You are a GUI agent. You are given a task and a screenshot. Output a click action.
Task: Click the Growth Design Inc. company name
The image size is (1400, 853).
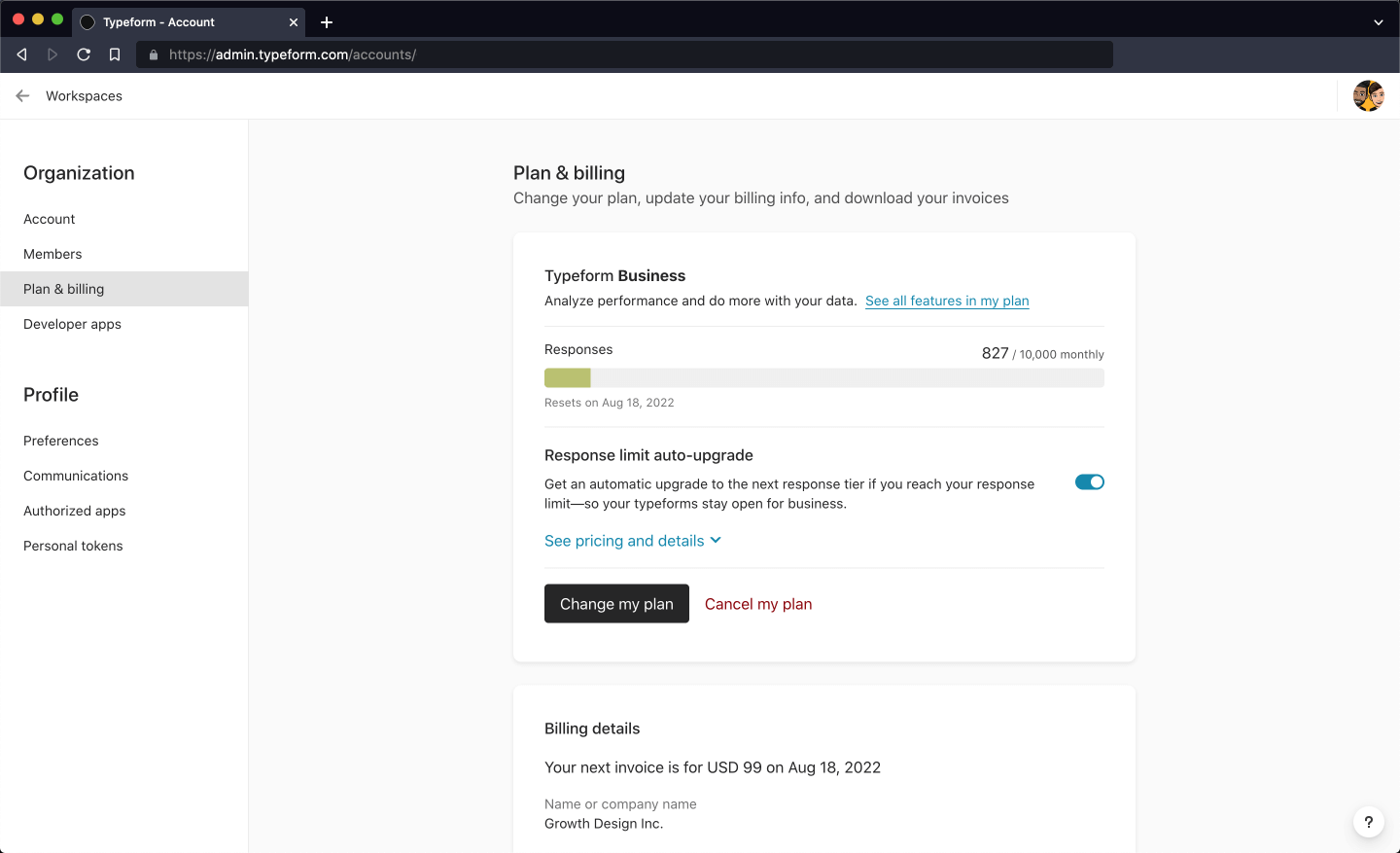point(604,824)
